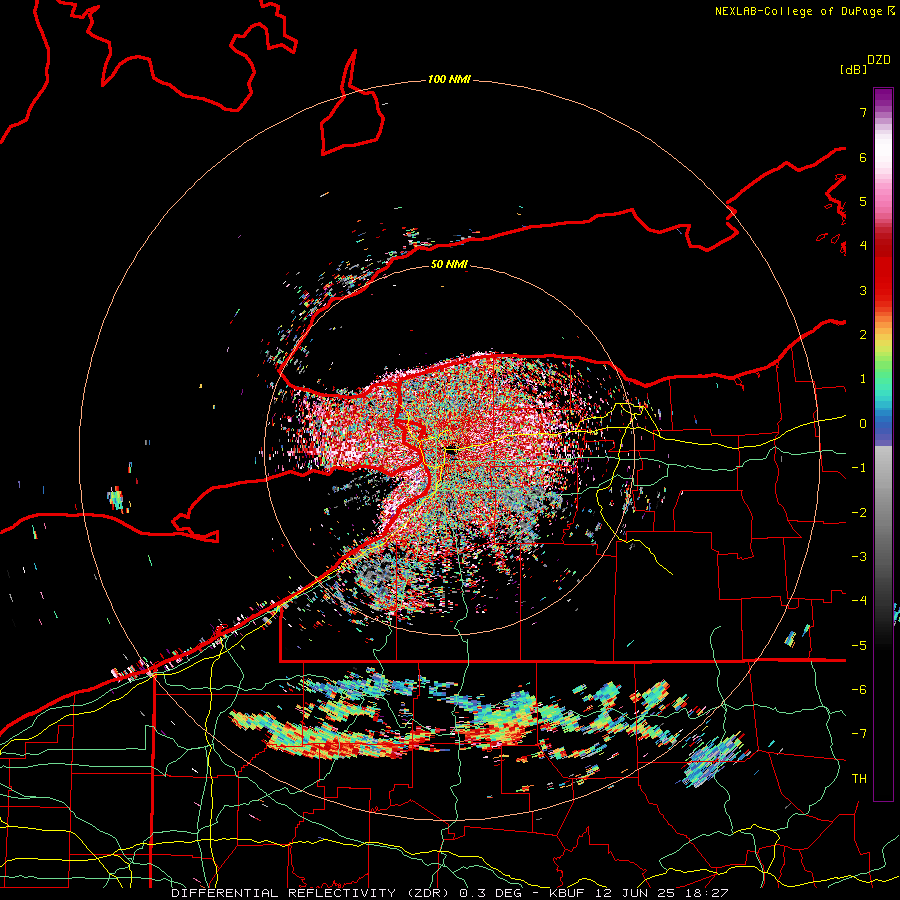This screenshot has height=900, width=900.
Task: Click the 1 value on the ZDR scale
Action: [x=863, y=379]
